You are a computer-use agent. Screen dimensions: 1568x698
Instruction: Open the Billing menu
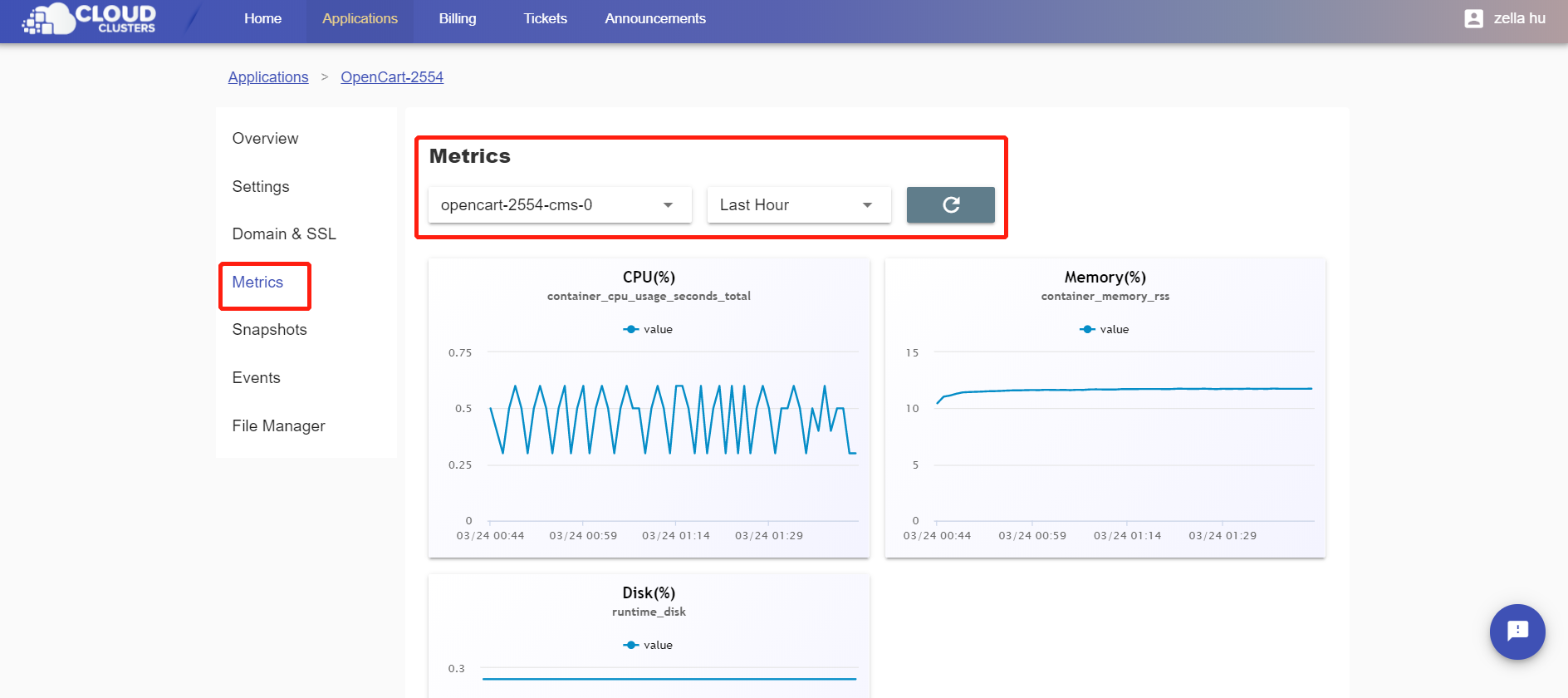tap(458, 18)
